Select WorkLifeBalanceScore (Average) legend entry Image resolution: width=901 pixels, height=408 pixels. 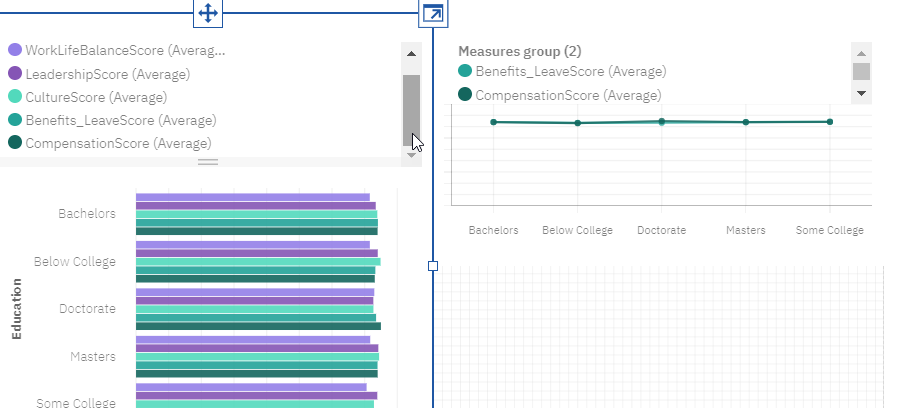click(125, 51)
